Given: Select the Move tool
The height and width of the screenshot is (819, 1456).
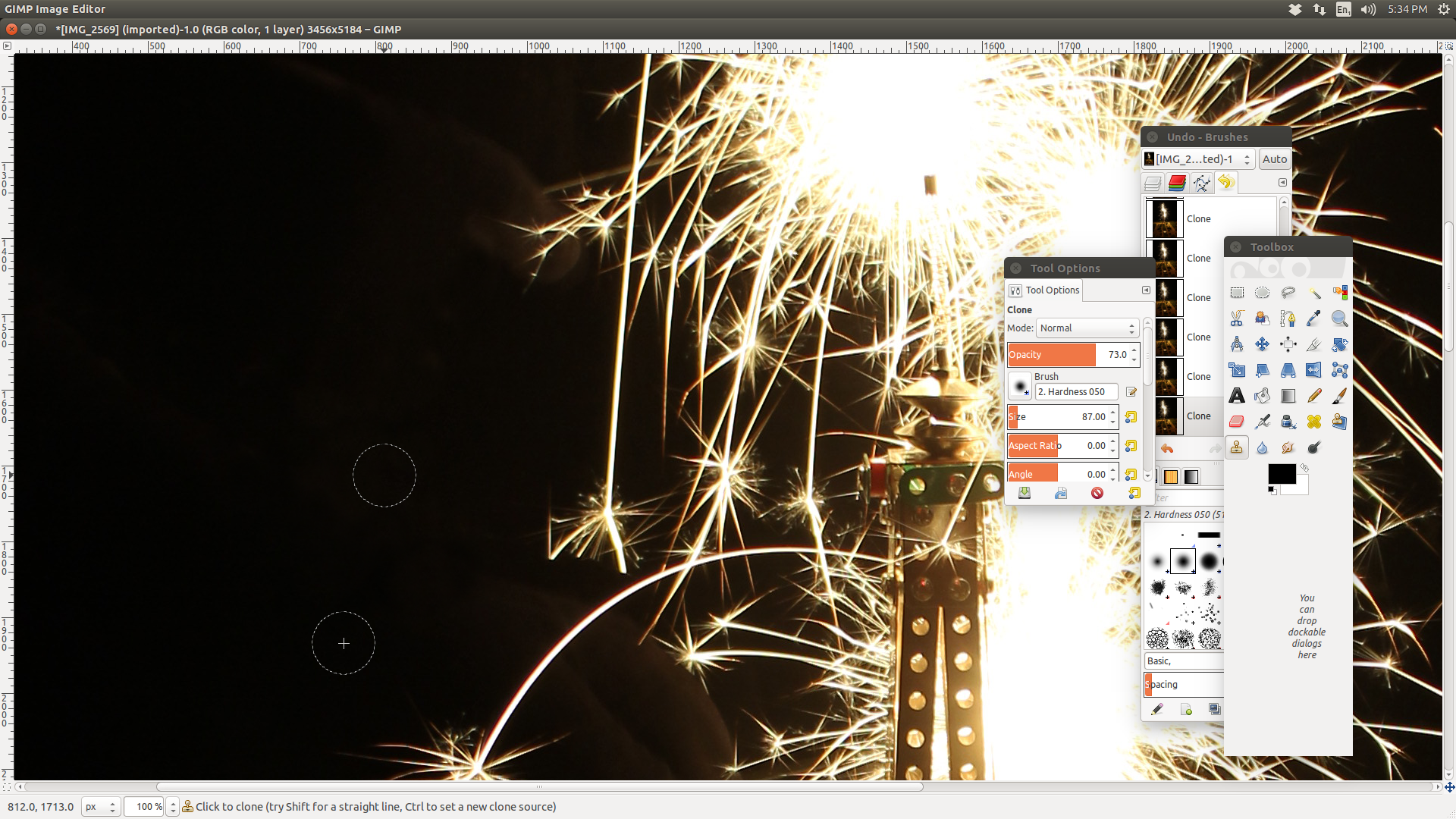Looking at the screenshot, I should [x=1262, y=344].
